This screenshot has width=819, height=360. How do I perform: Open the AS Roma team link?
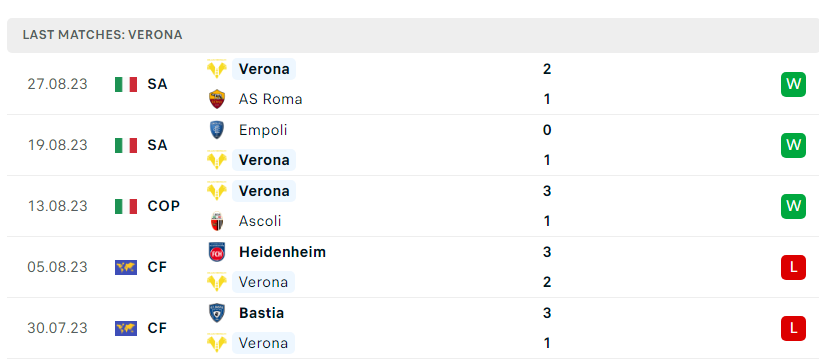271,99
